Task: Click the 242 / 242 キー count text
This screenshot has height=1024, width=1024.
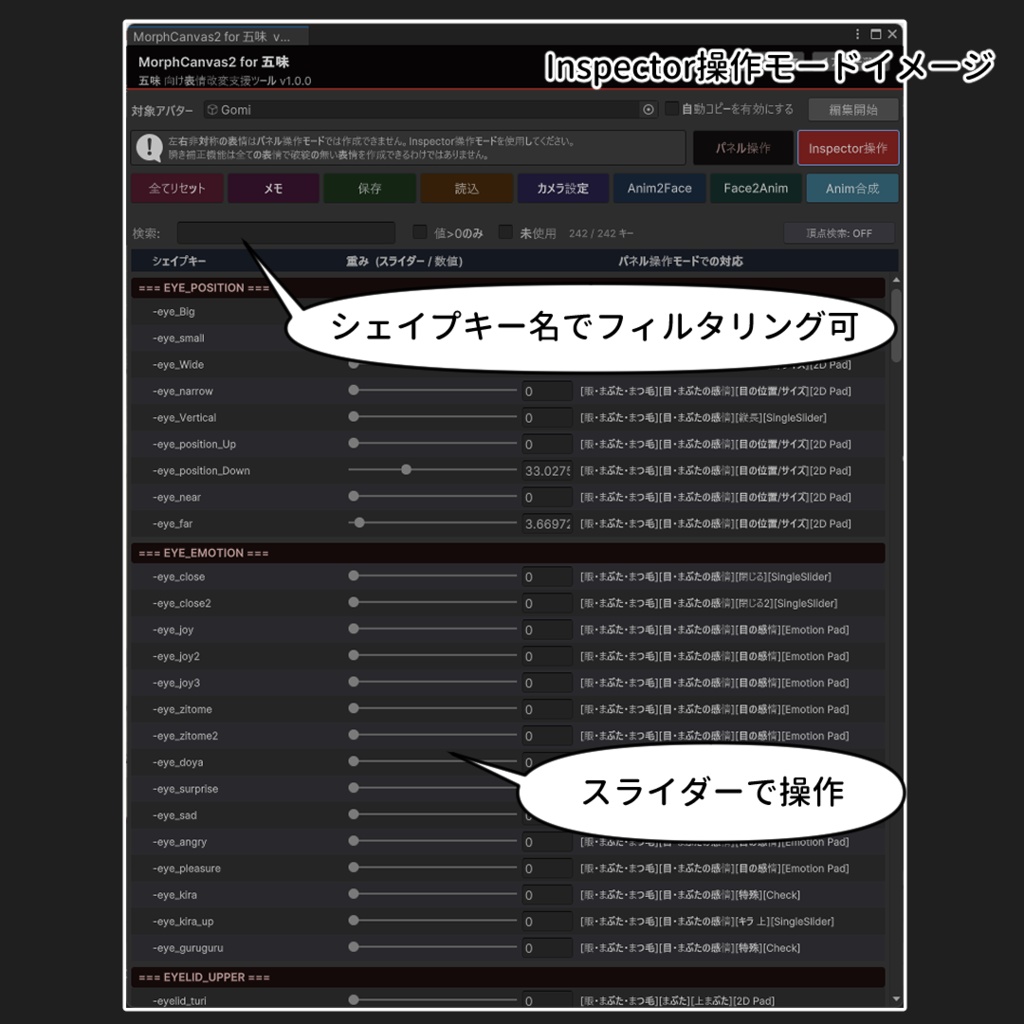Action: [601, 233]
